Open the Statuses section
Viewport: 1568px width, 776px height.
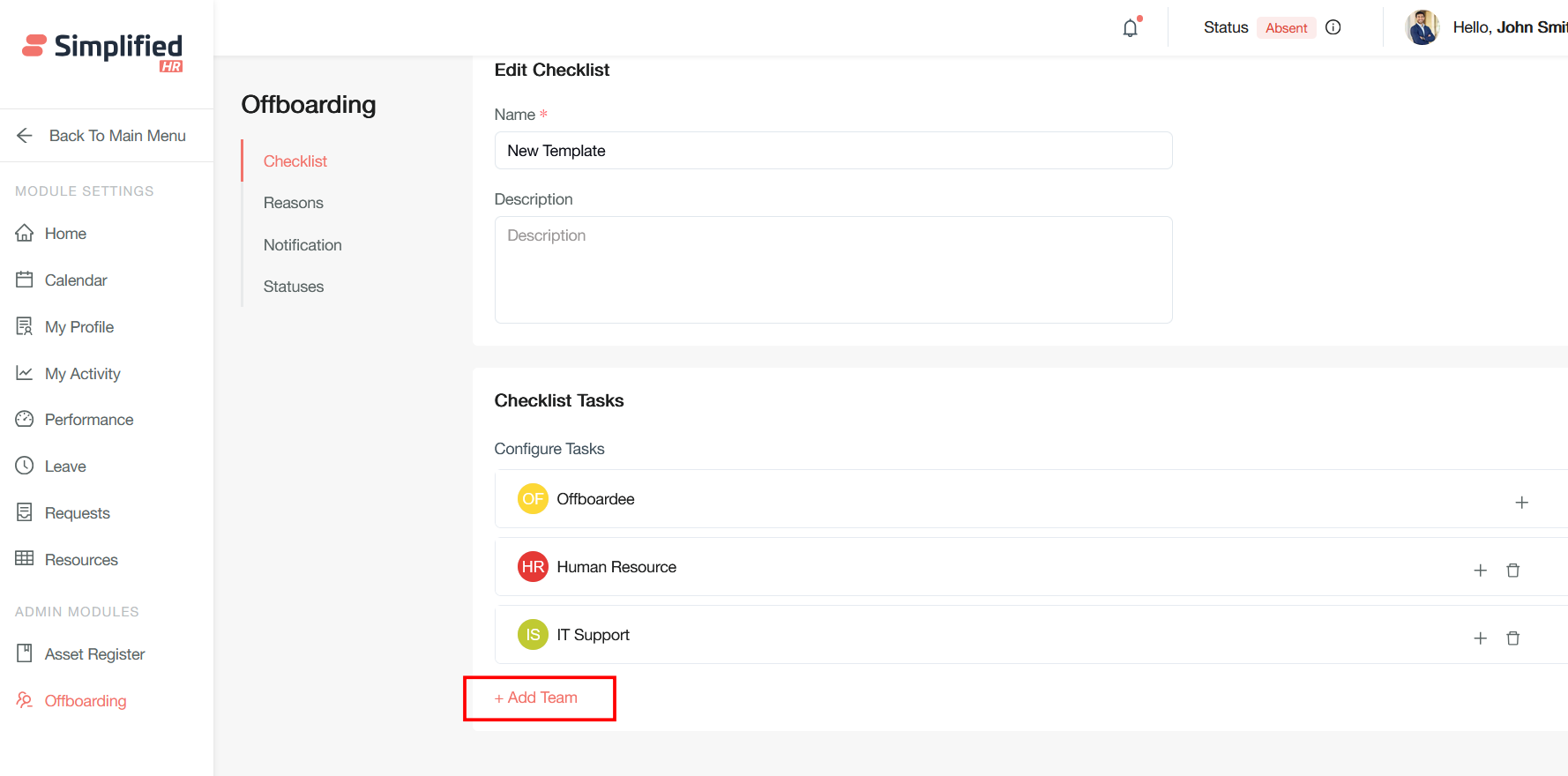pyautogui.click(x=293, y=287)
